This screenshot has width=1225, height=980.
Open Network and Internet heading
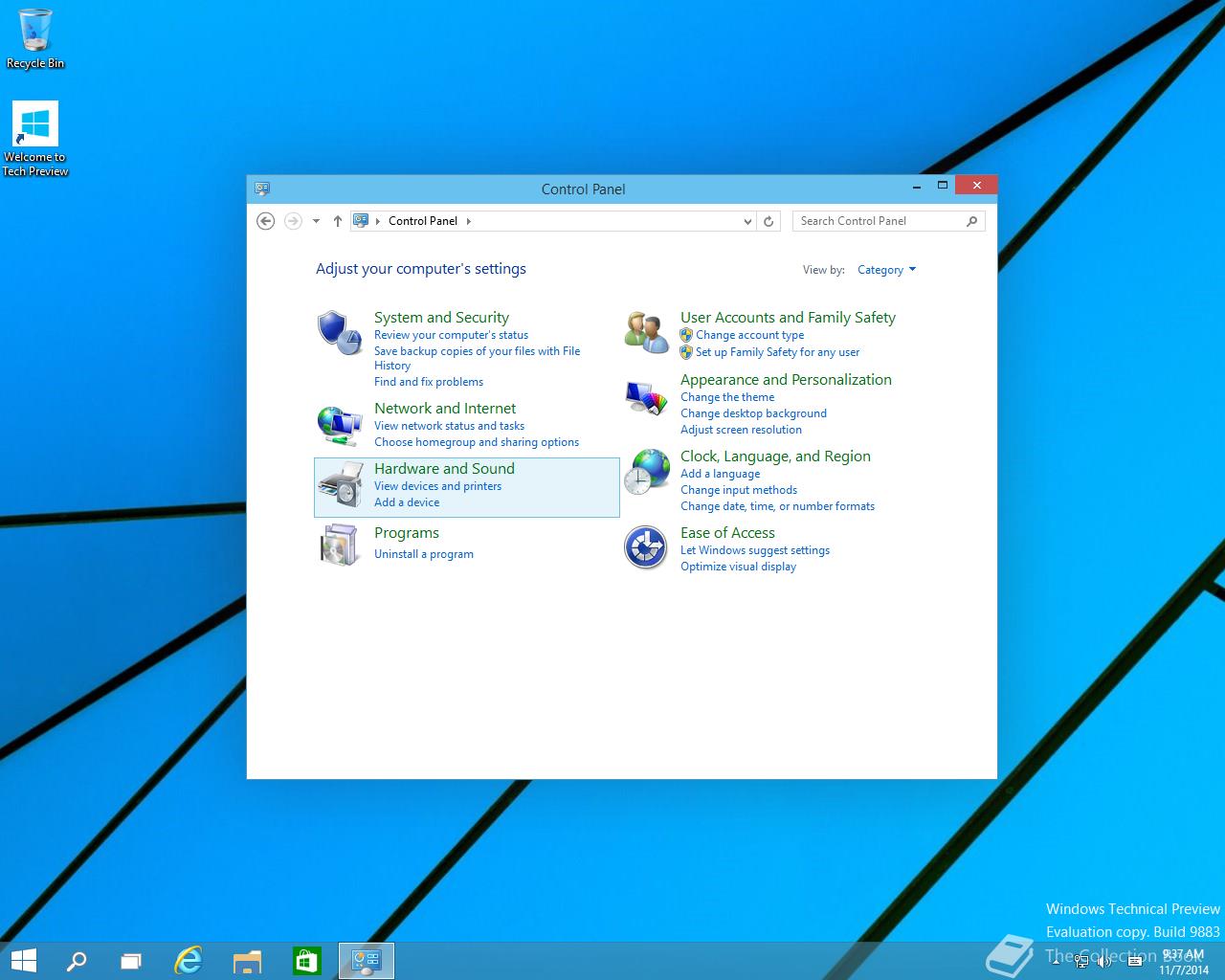coord(445,409)
